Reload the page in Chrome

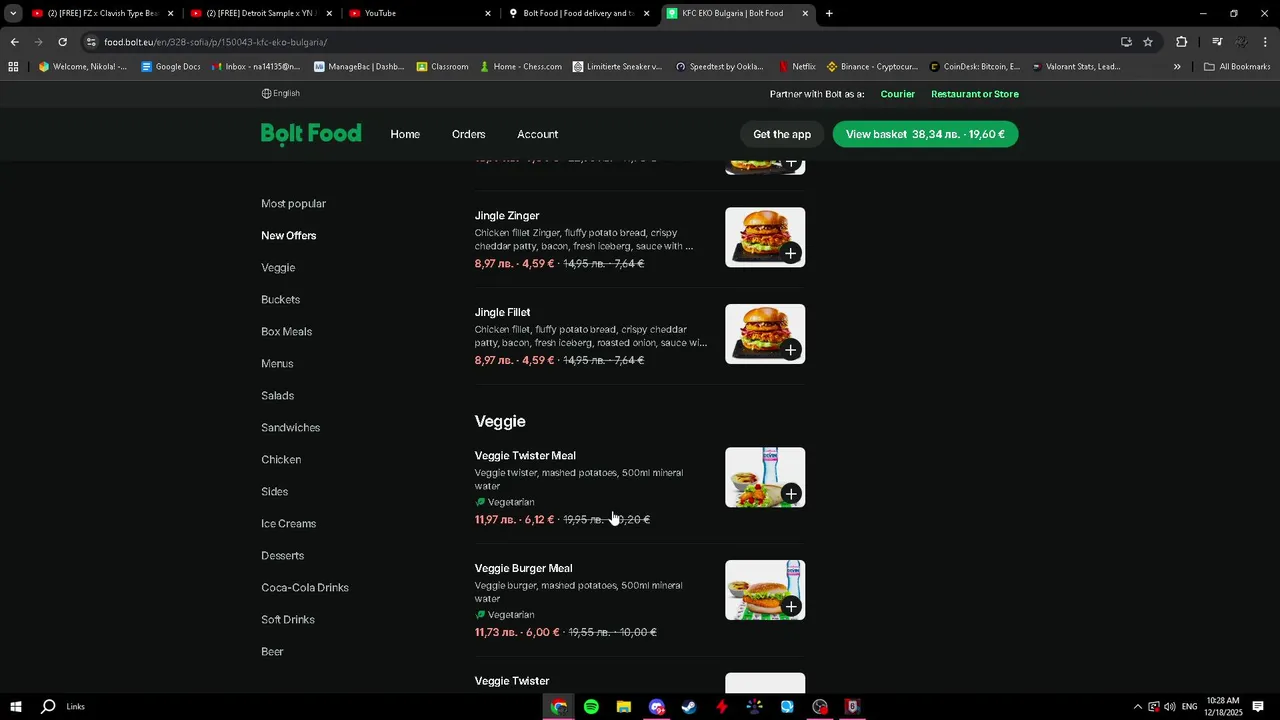coord(62,42)
